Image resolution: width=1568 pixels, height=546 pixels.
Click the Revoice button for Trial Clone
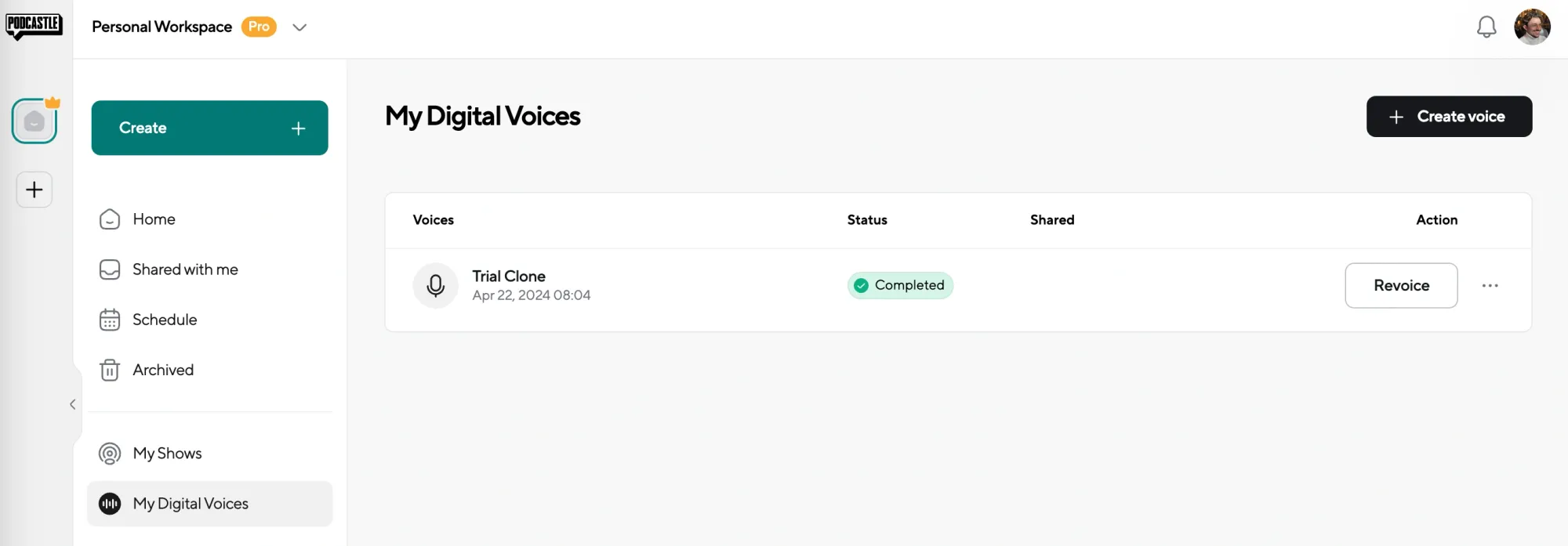click(1401, 285)
